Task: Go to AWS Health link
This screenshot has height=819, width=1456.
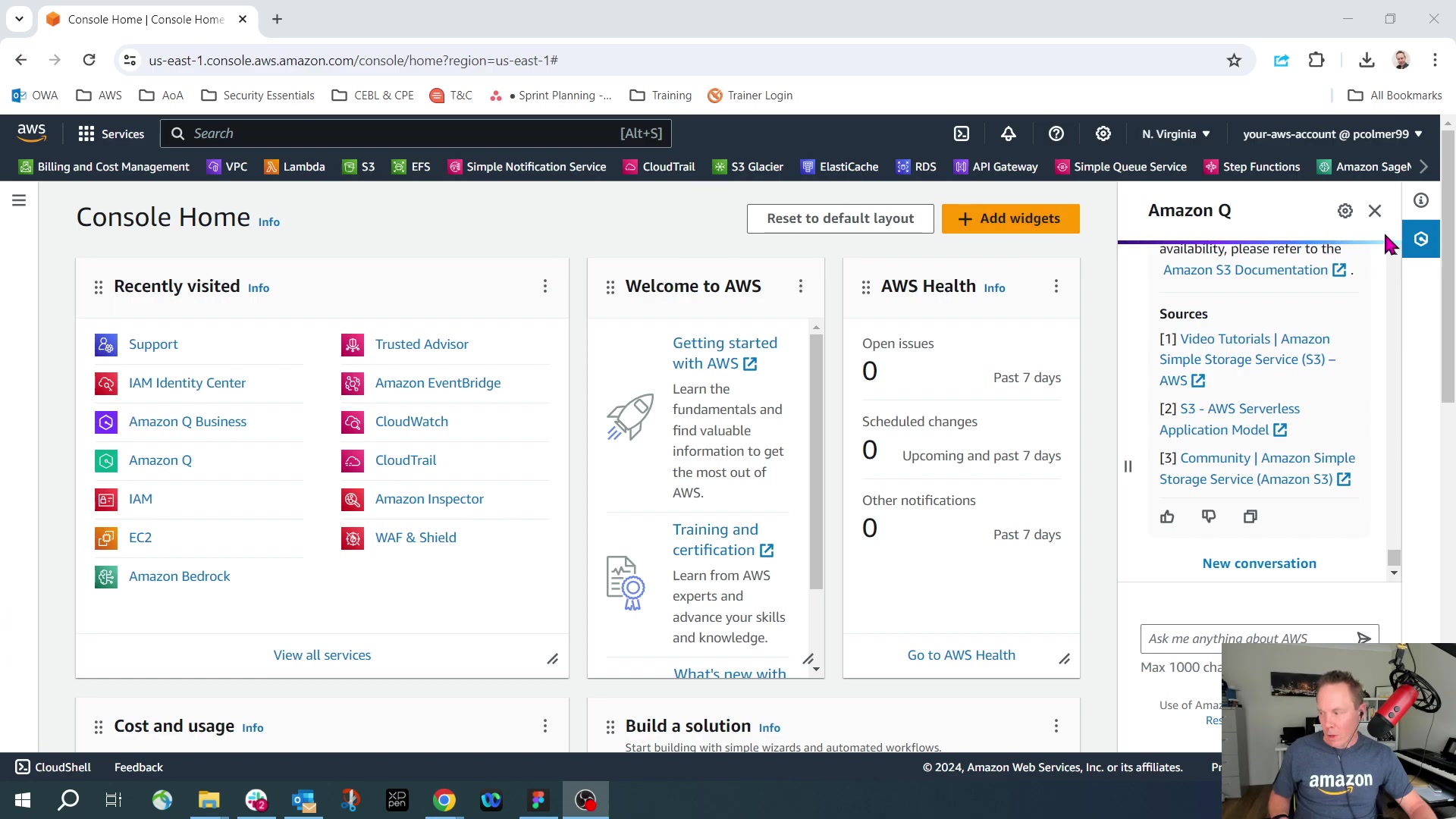Action: tap(961, 655)
